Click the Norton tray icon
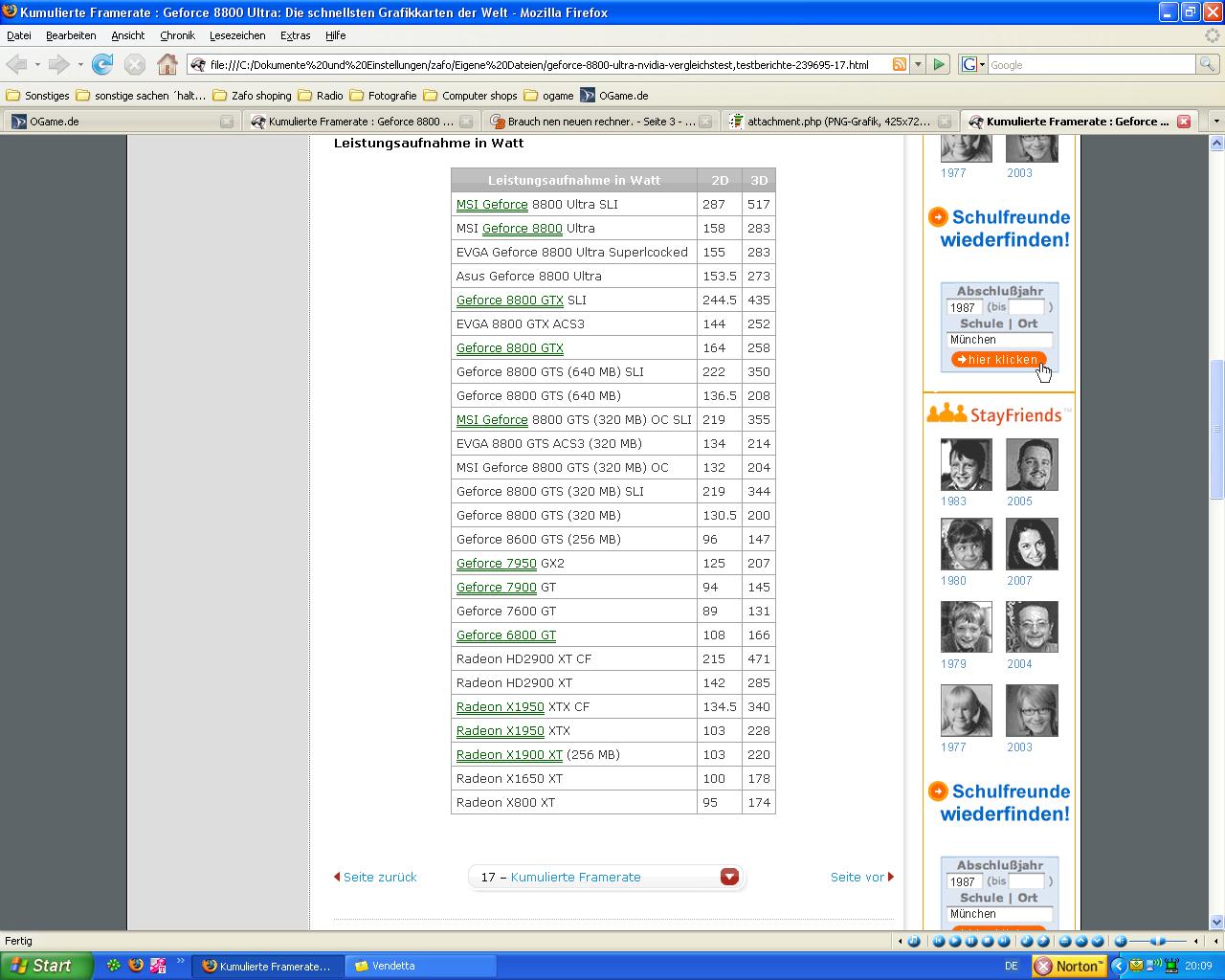1225x980 pixels. pos(1070,966)
